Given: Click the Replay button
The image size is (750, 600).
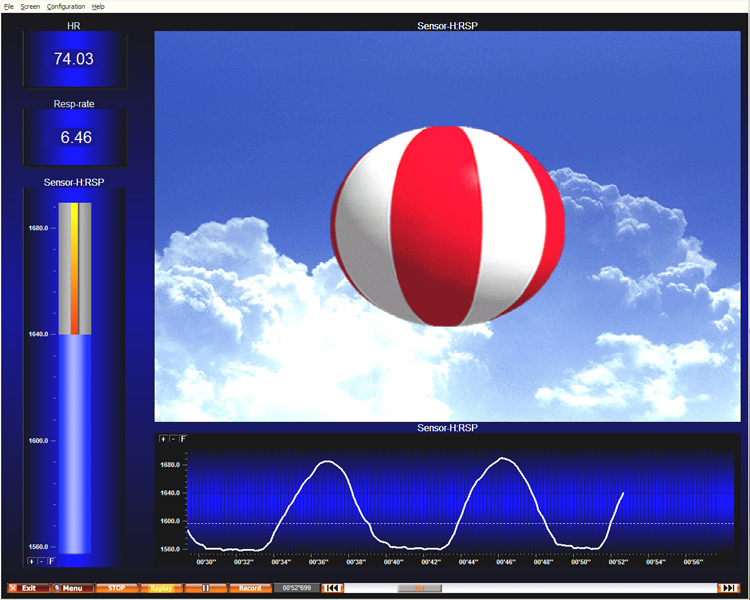Looking at the screenshot, I should point(161,588).
